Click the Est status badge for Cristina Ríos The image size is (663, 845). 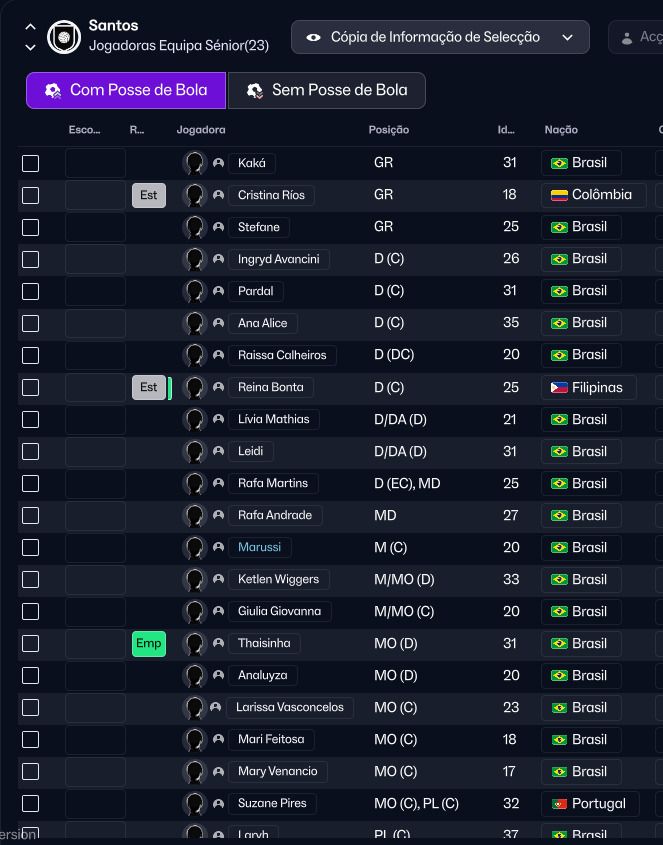[148, 195]
